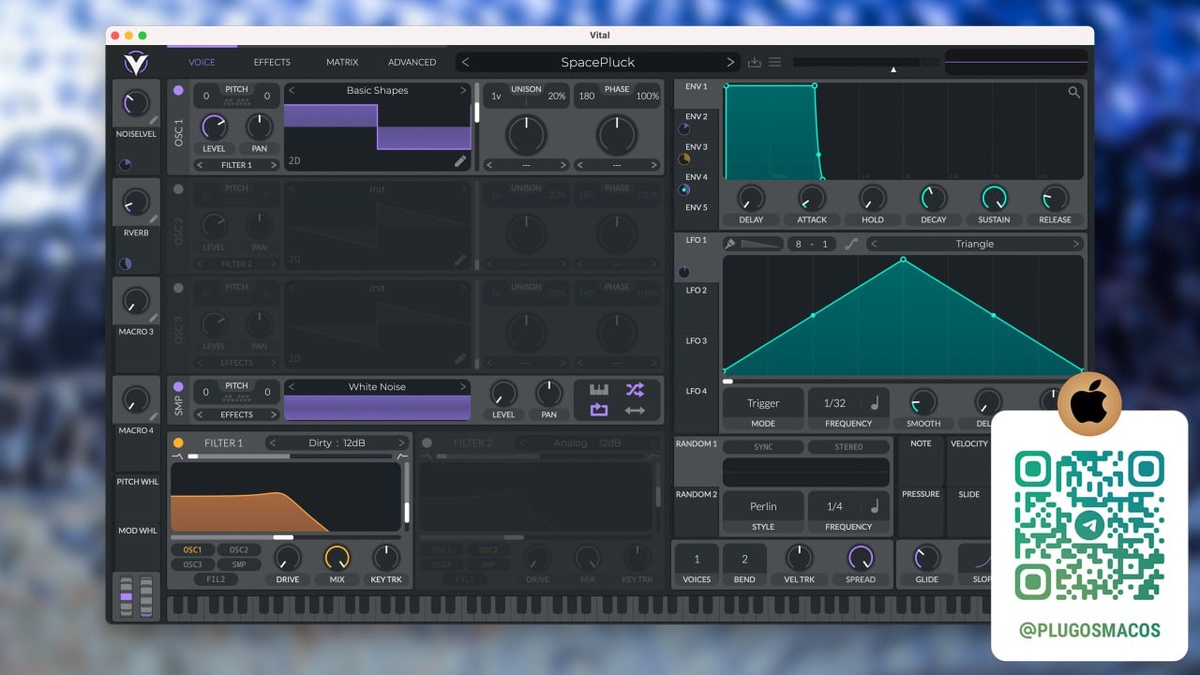Switch to the VOICE tab
1200x675 pixels.
pyautogui.click(x=202, y=62)
